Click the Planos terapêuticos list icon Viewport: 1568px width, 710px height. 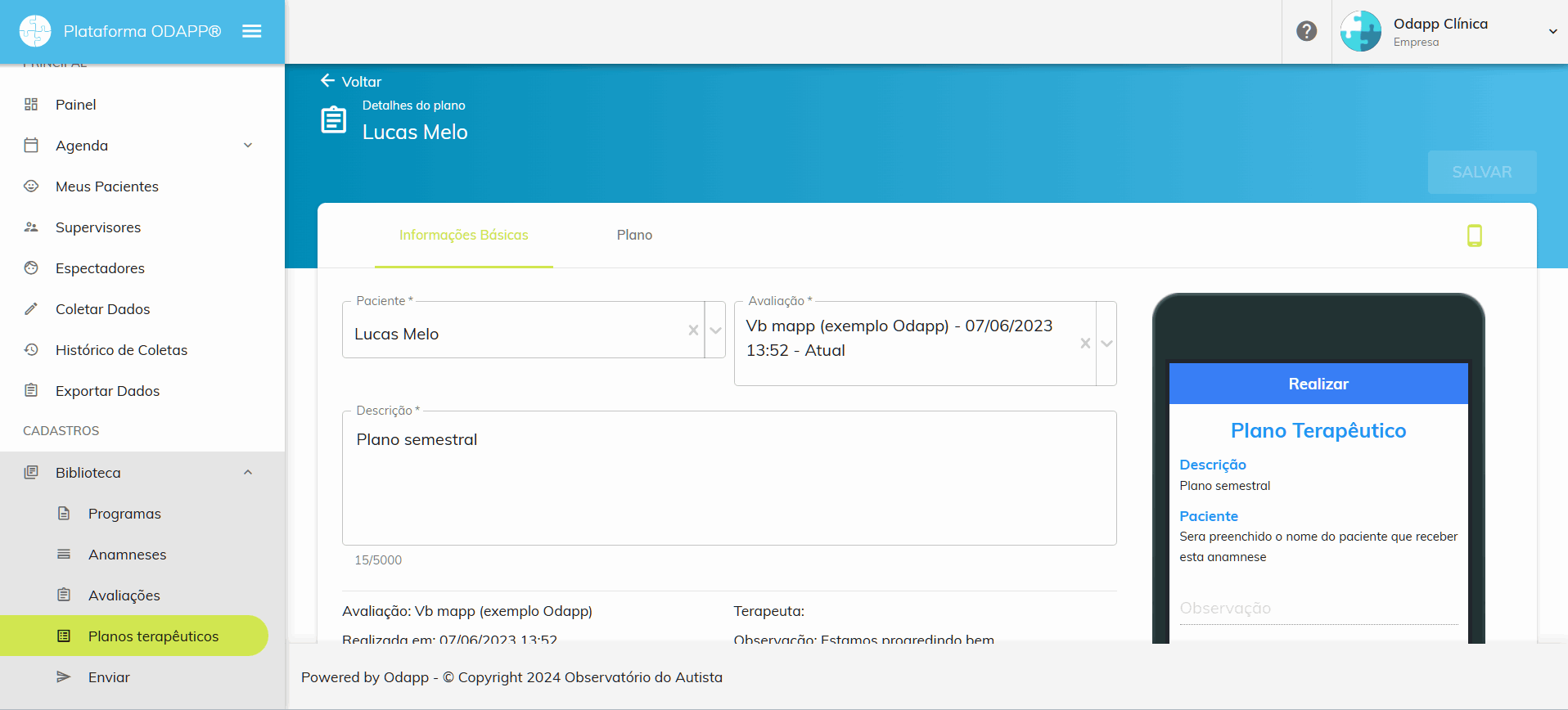(x=64, y=636)
